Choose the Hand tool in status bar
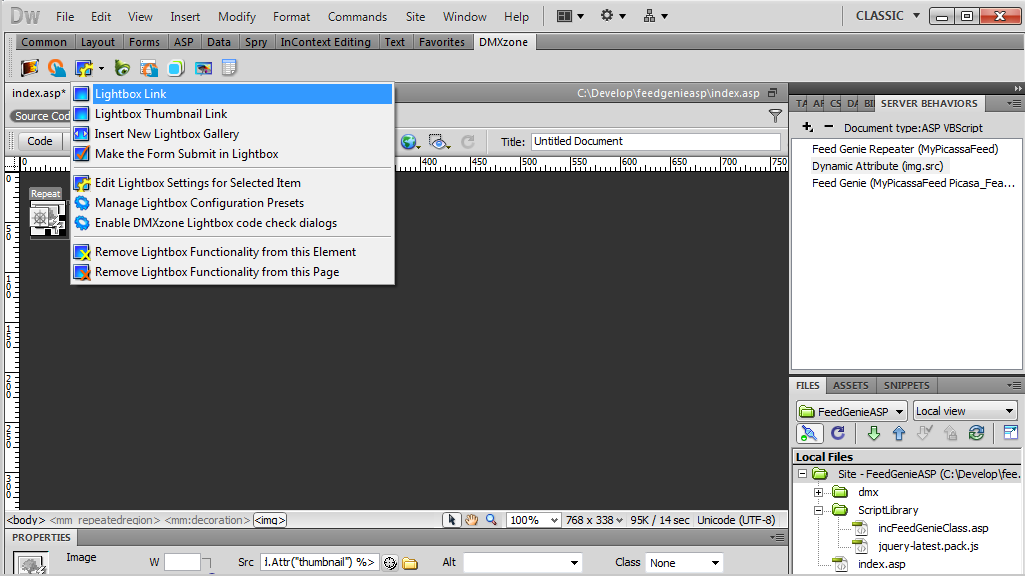 click(471, 520)
